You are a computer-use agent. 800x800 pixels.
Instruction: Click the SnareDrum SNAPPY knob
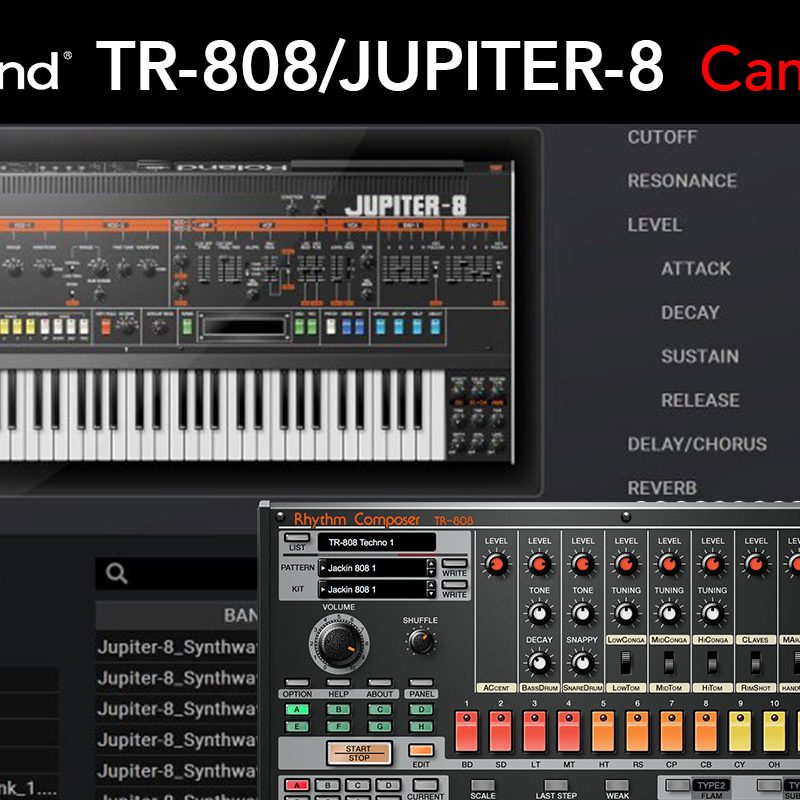583,663
